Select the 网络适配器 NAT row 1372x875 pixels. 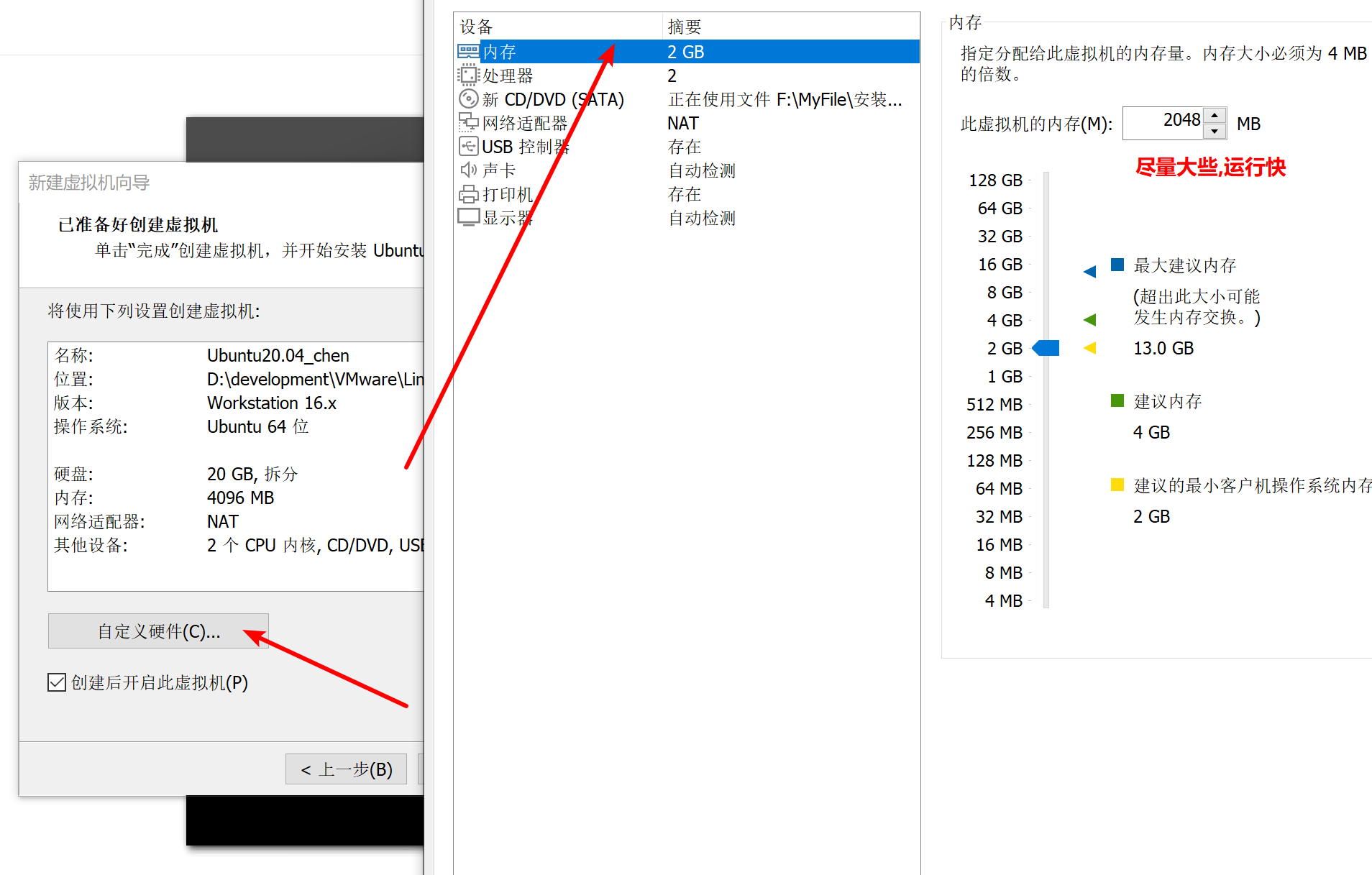[x=688, y=123]
